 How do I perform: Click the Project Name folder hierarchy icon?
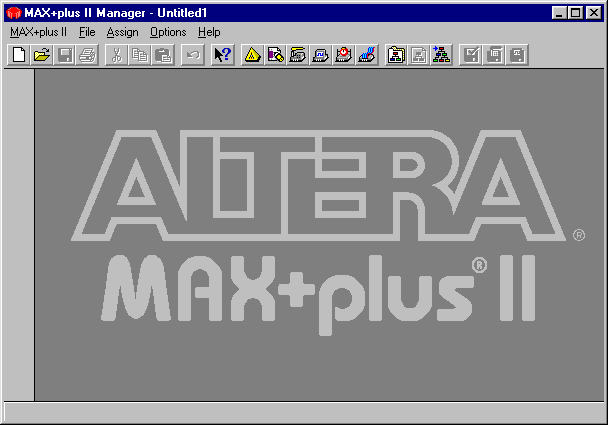pos(396,55)
